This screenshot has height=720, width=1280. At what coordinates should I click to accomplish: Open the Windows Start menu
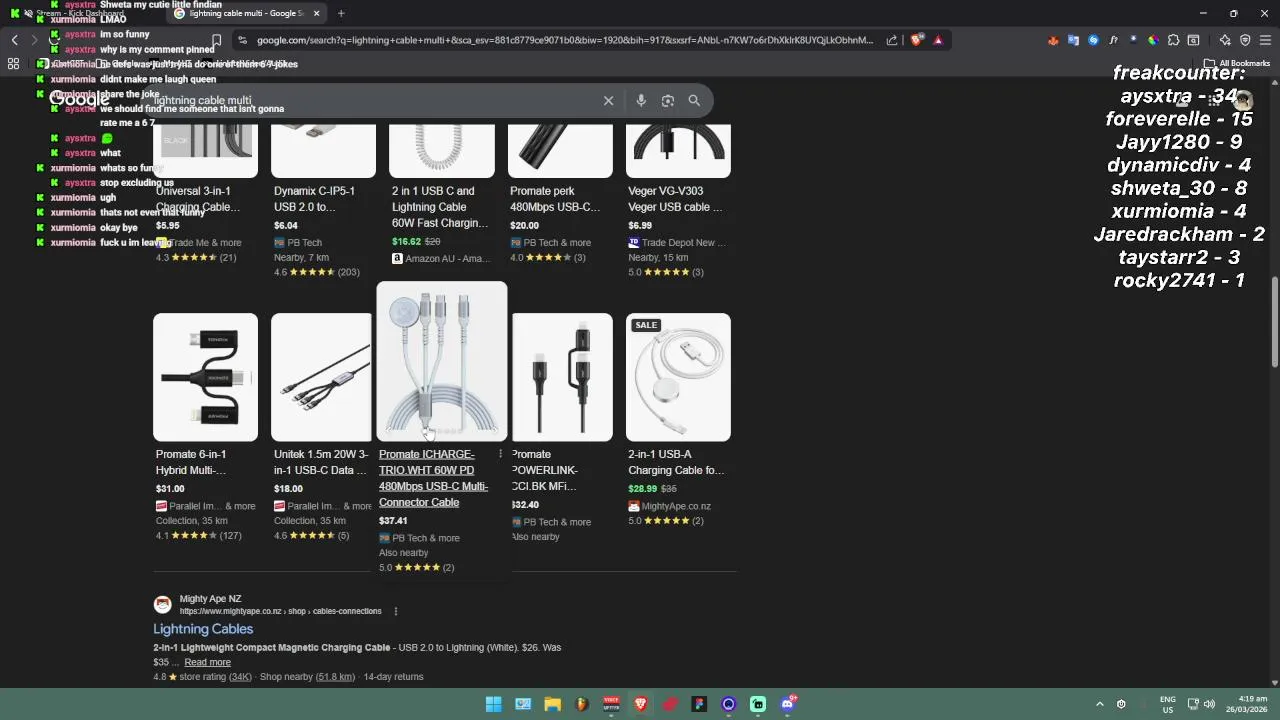[x=493, y=704]
